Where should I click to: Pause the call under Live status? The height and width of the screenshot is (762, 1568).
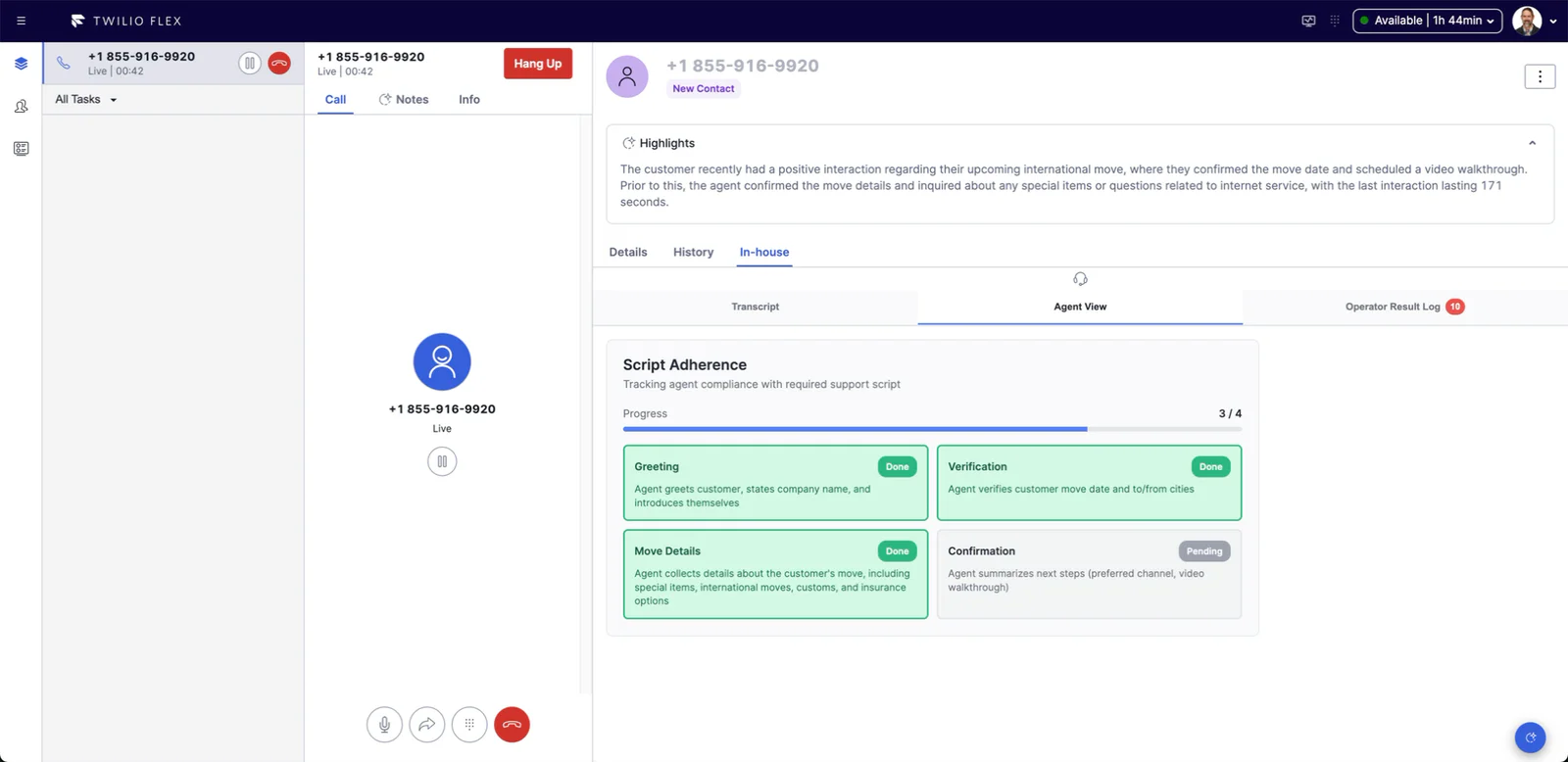(442, 461)
